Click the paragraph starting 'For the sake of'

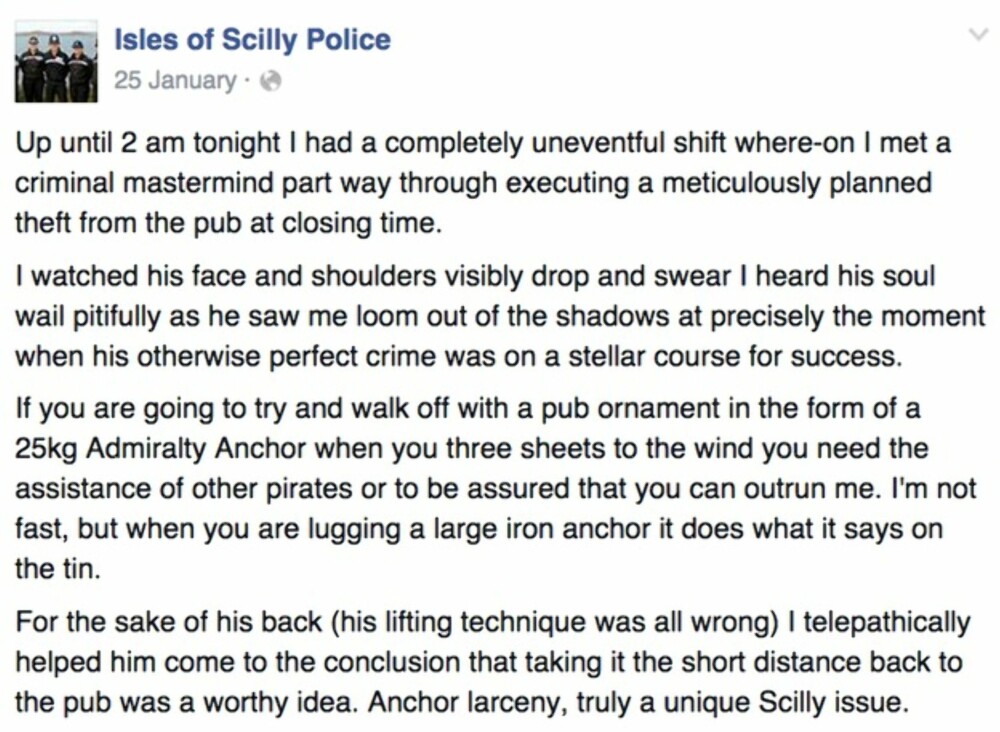pos(492,662)
